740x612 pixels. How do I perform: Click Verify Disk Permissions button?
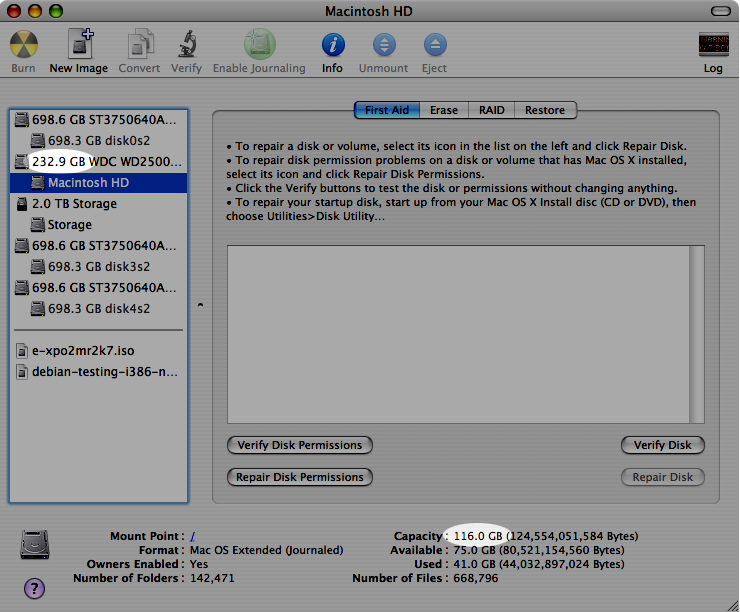300,445
